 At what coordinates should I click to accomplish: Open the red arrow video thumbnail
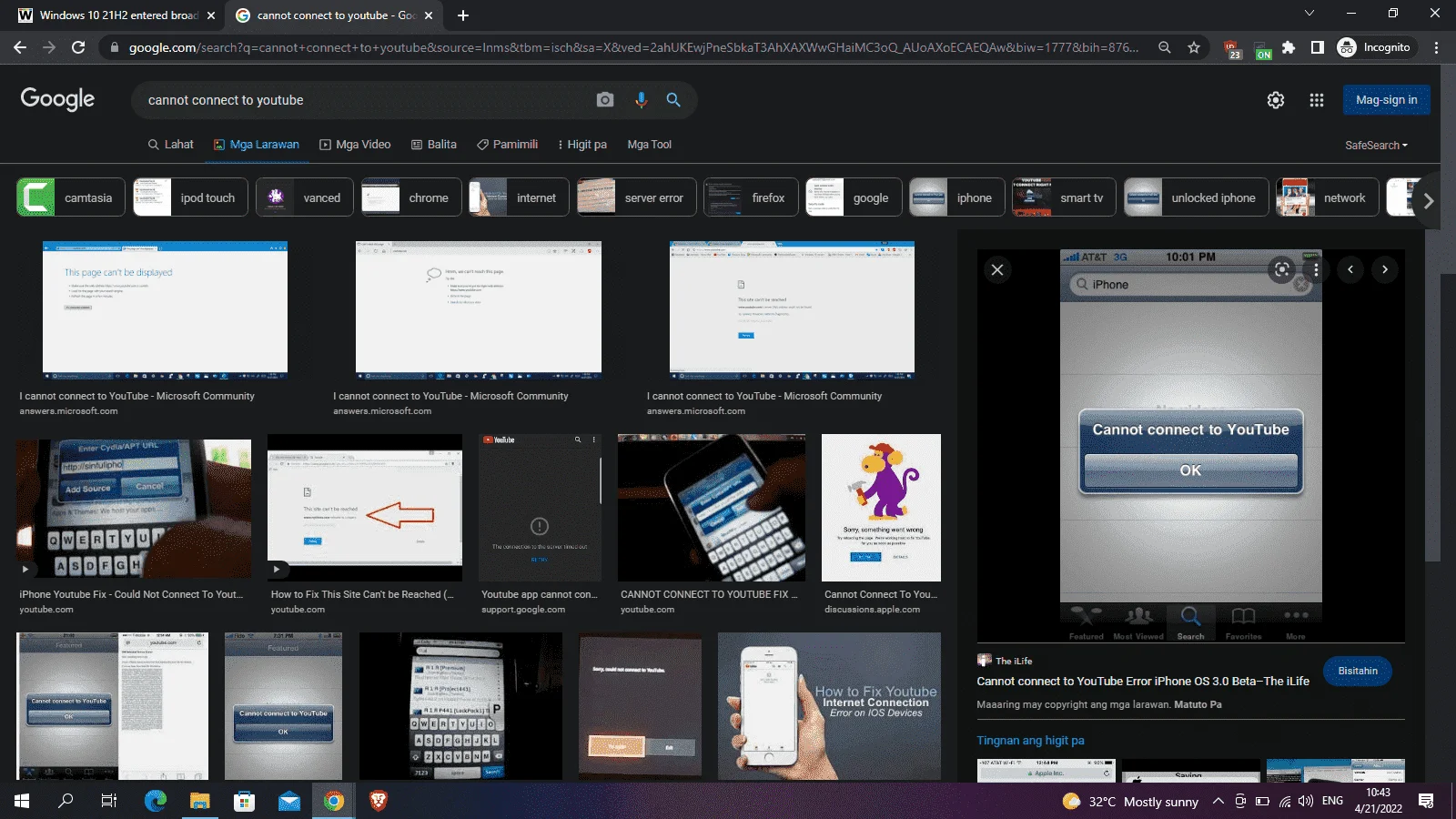(x=365, y=508)
